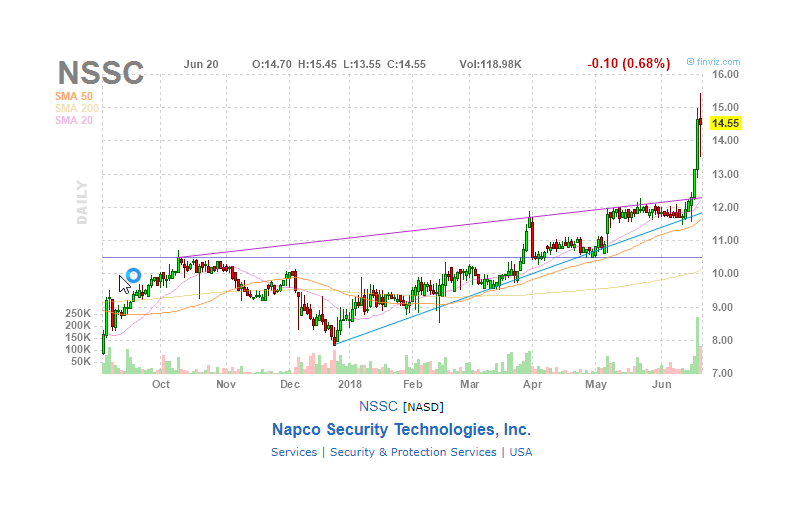This screenshot has height=510, width=799.
Task: Click the L:13.55 low price
Action: (362, 64)
